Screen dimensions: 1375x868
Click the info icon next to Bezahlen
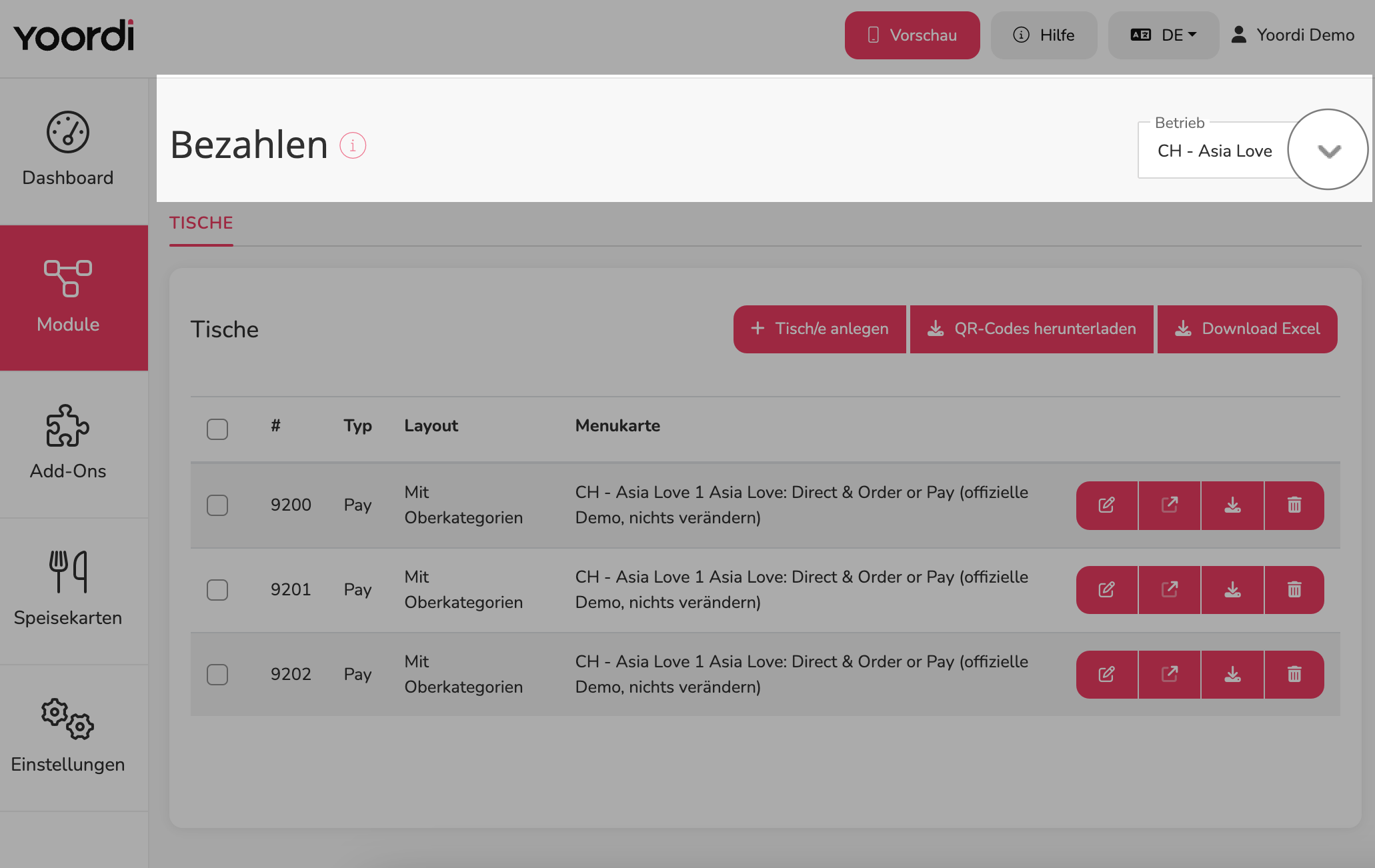point(353,145)
